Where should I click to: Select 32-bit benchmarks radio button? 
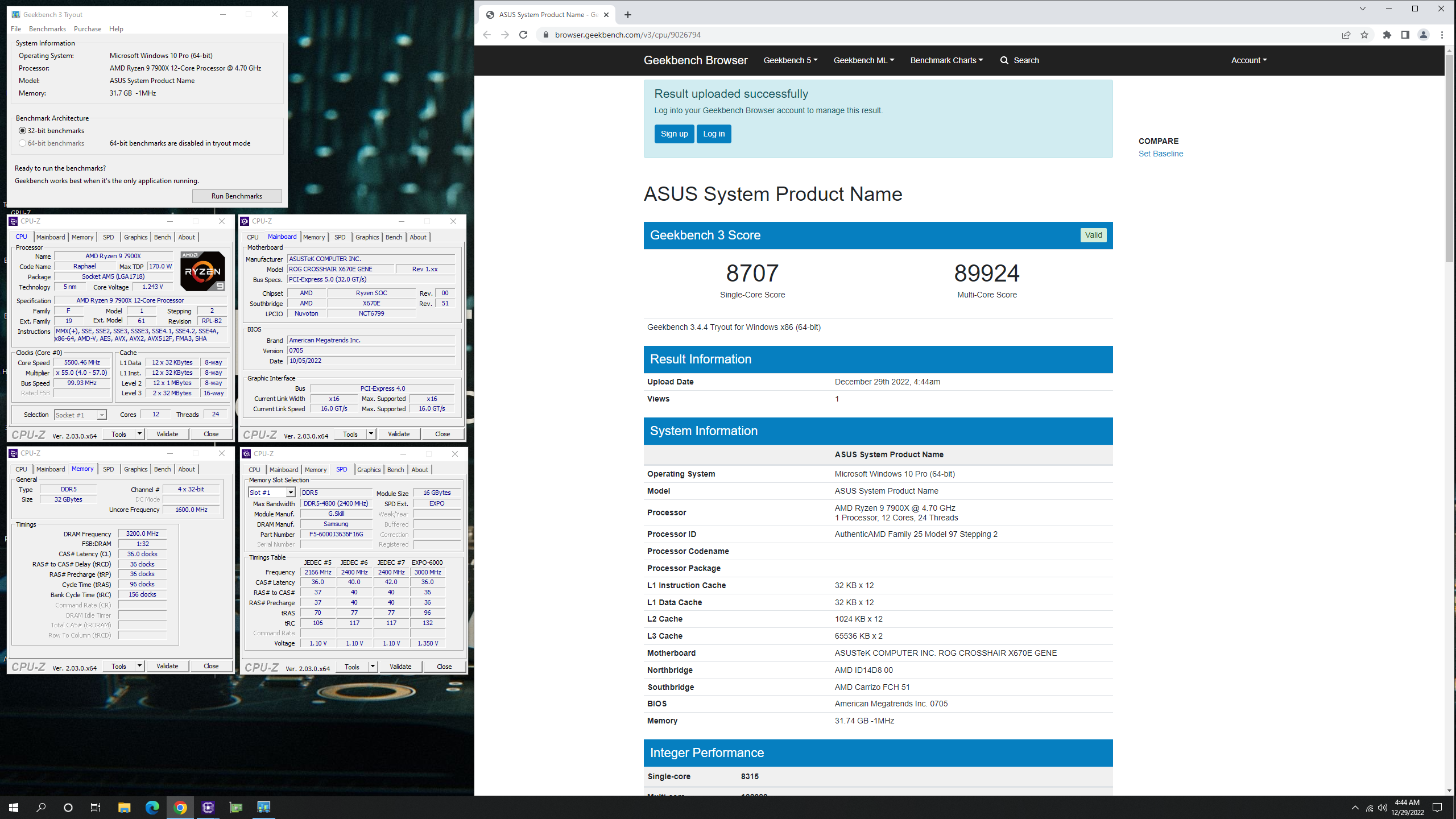23,131
